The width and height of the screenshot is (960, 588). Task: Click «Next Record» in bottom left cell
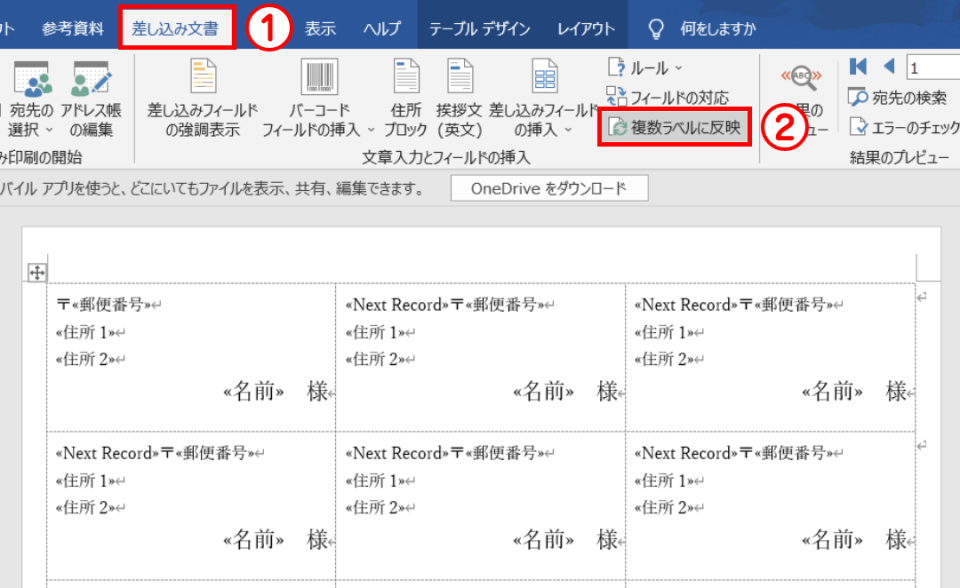[107, 453]
